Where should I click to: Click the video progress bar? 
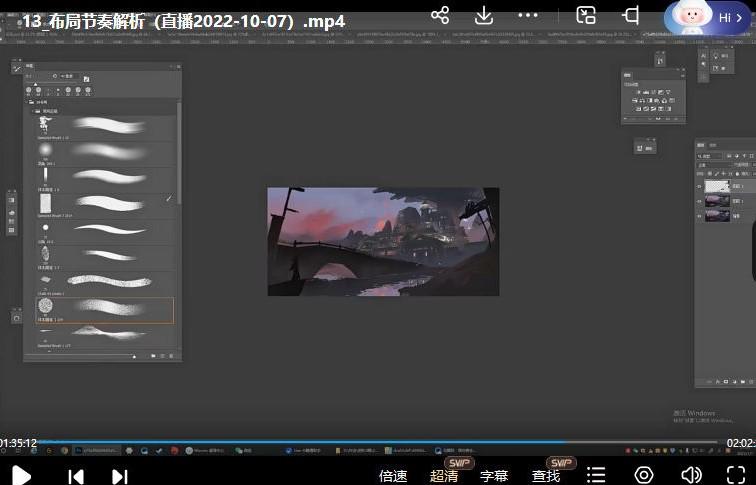pyautogui.click(x=380, y=442)
